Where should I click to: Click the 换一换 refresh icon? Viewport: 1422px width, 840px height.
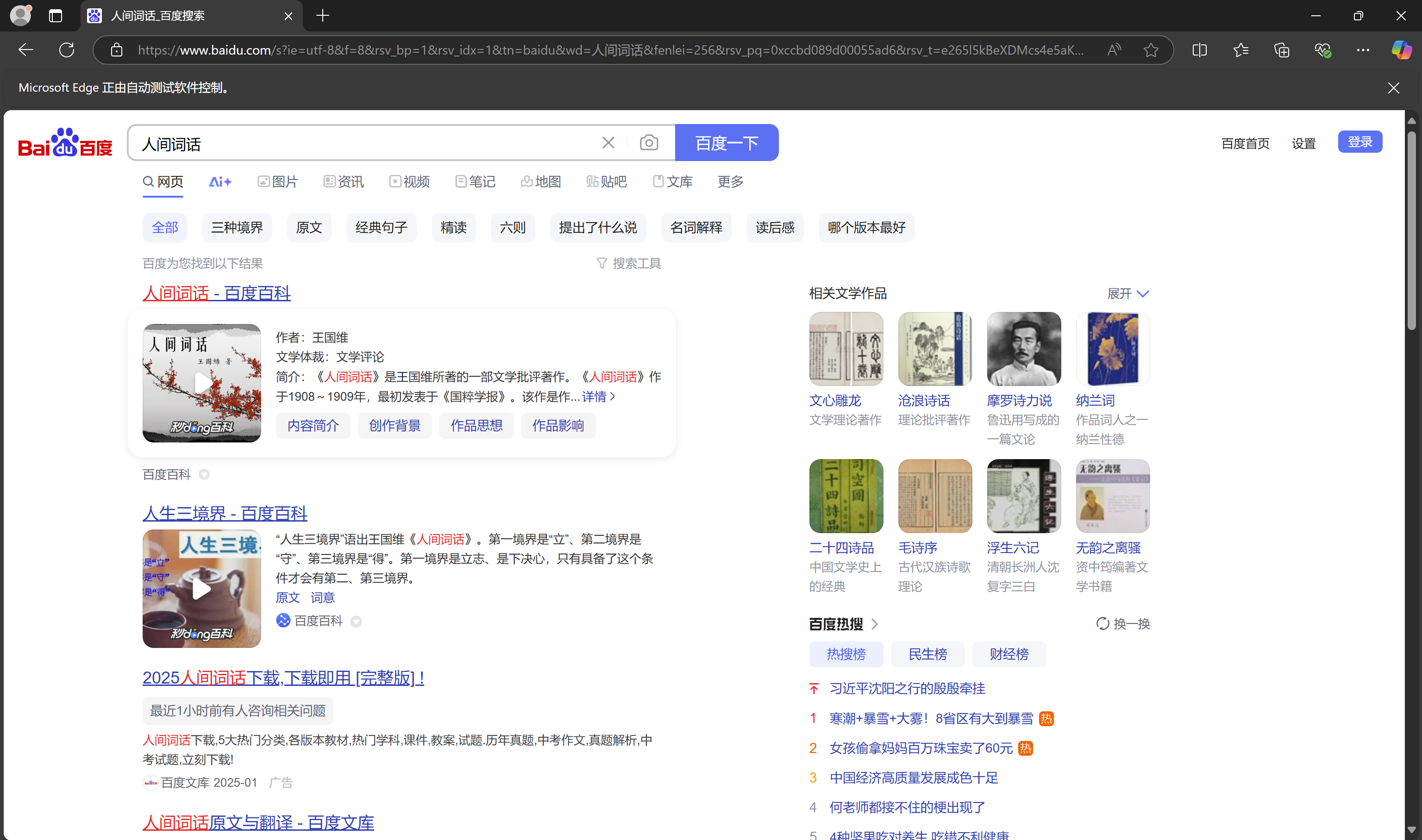click(1102, 624)
